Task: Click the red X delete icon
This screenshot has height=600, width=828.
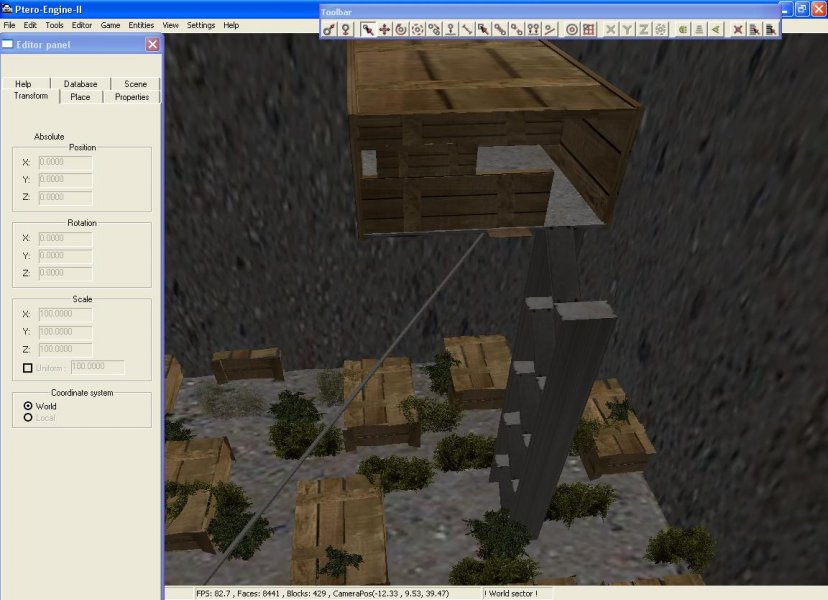Action: [738, 30]
